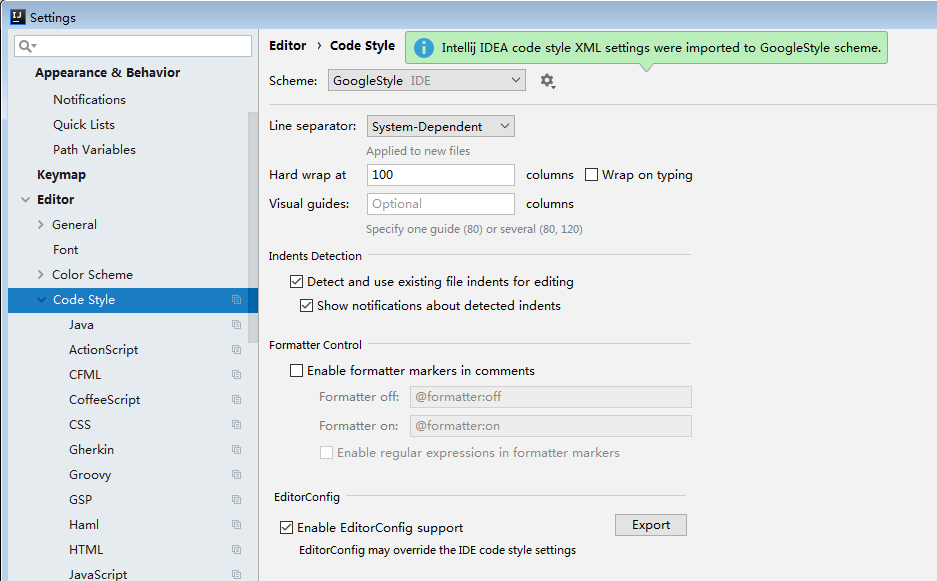Click the Export button

pyautogui.click(x=650, y=525)
